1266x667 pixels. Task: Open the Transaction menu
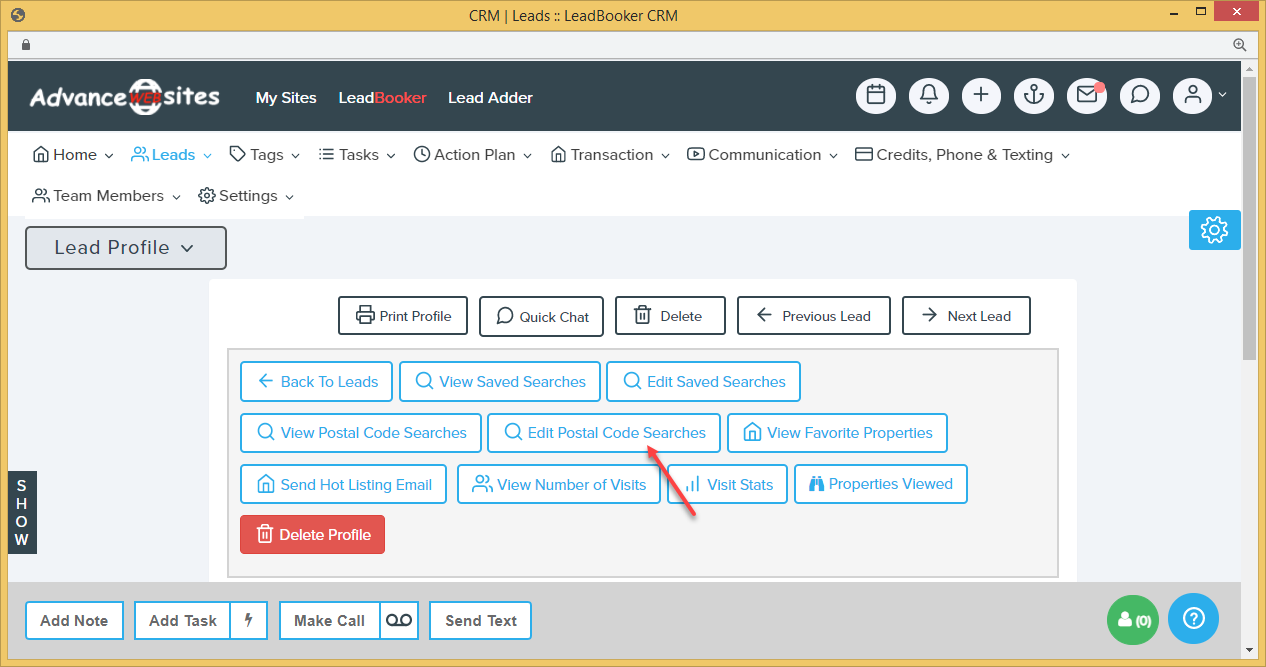tap(611, 155)
